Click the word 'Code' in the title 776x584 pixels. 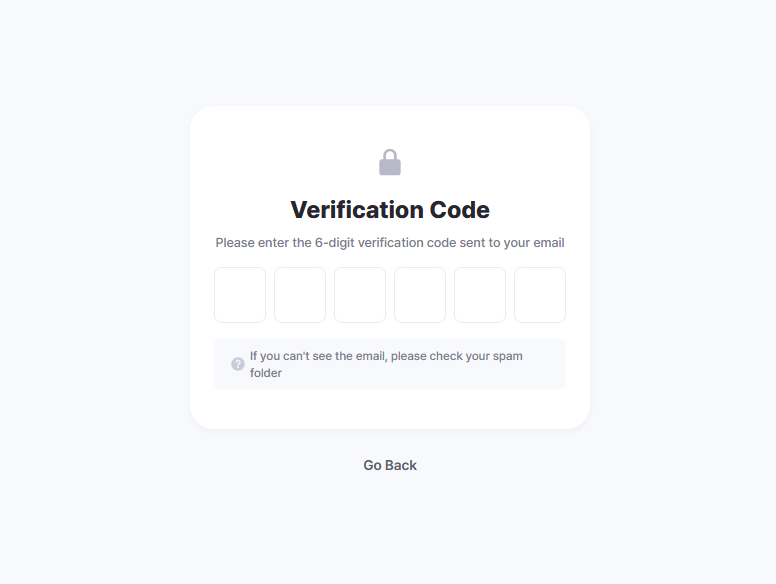[x=459, y=210]
